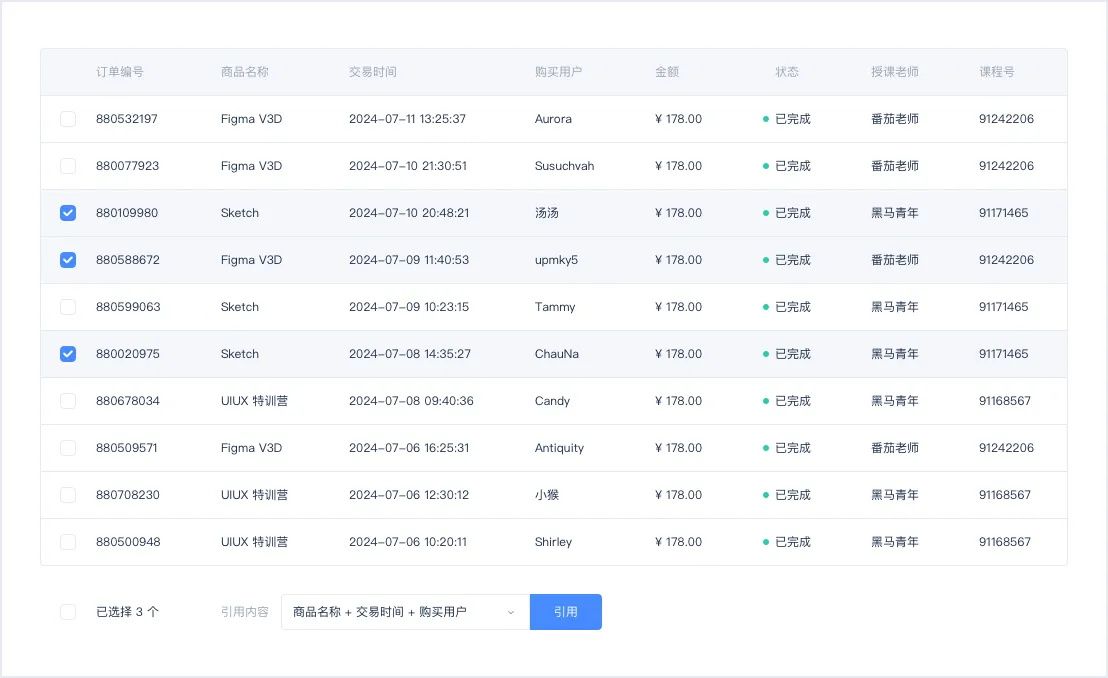
Task: Click Sketch in Tammy's row
Action: click(x=240, y=307)
